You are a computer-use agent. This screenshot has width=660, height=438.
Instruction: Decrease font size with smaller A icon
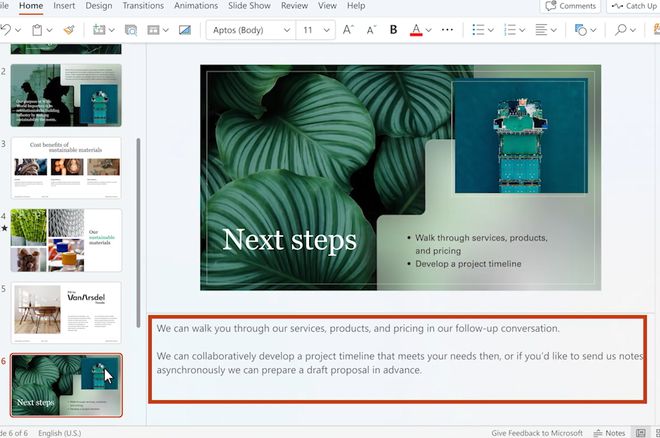pos(371,30)
